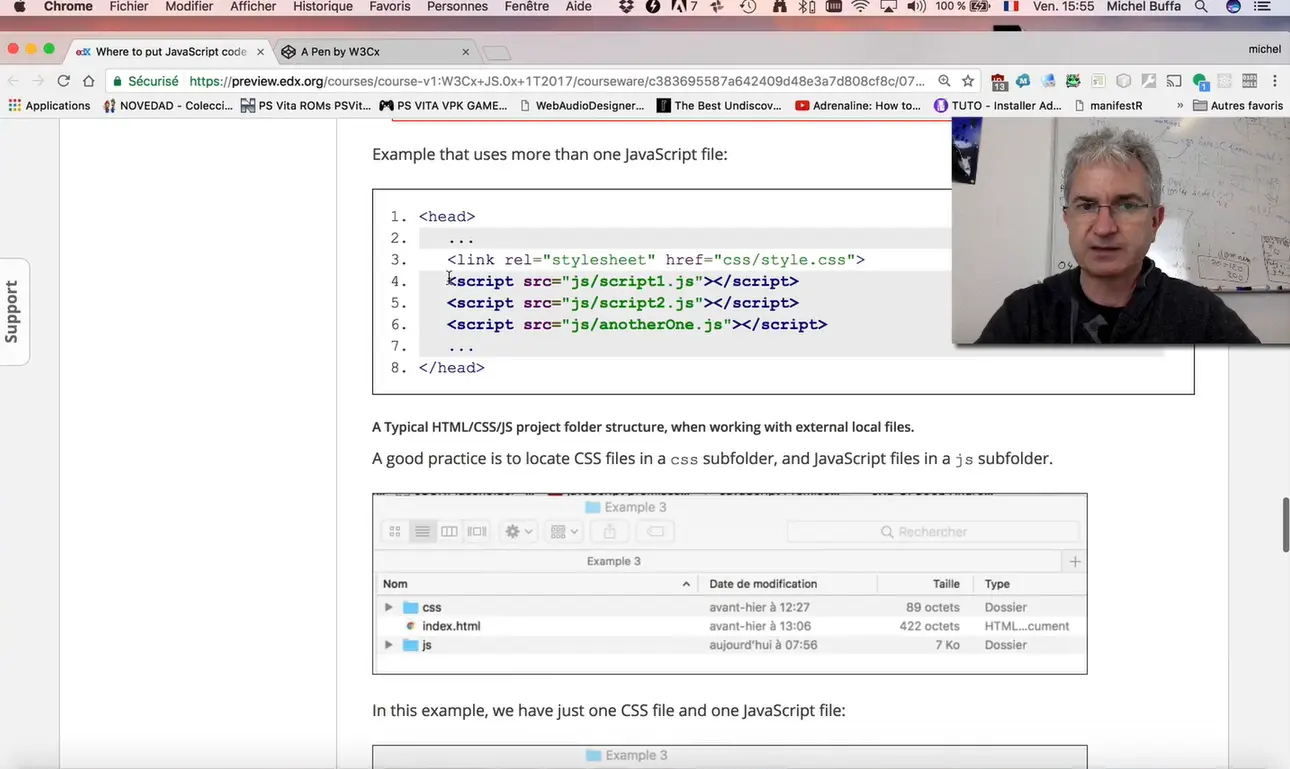Open the Modifier menu
This screenshot has height=769, width=1290.
(x=189, y=7)
